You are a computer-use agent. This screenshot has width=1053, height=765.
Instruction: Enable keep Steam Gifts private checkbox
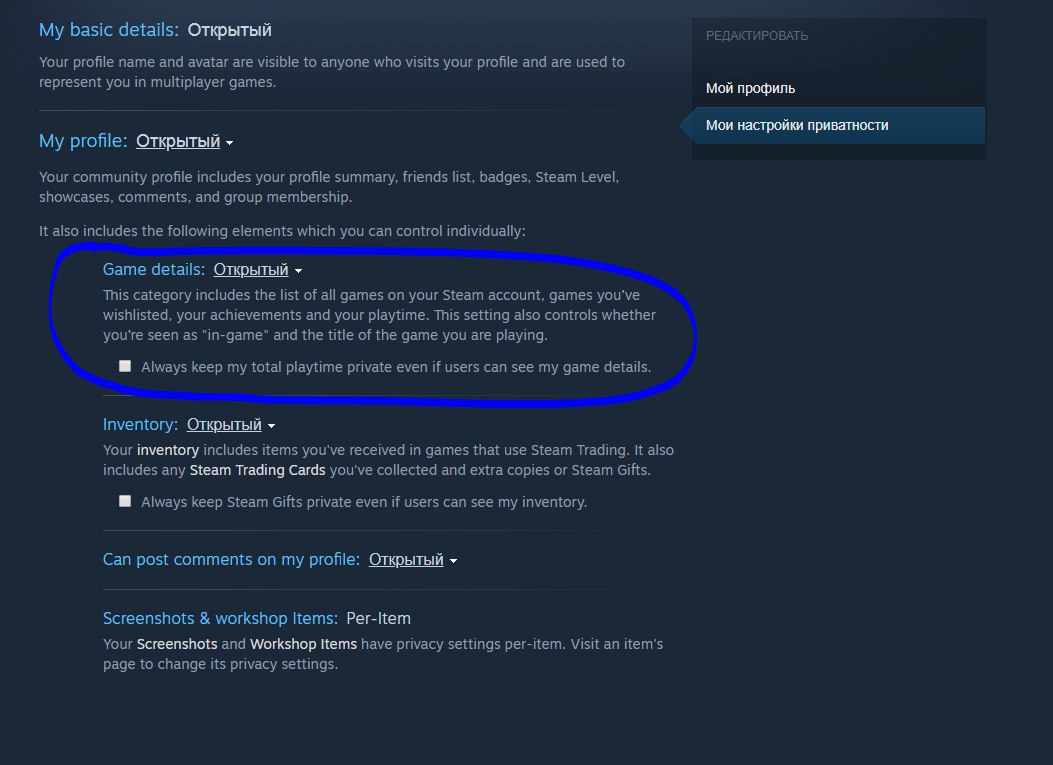point(125,501)
